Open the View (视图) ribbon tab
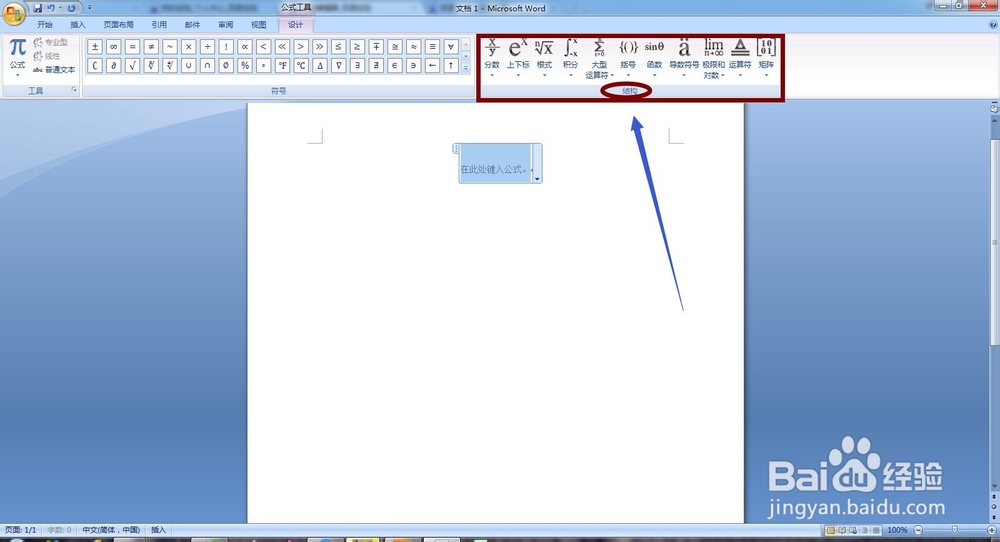The width and height of the screenshot is (1000, 542). (258, 25)
